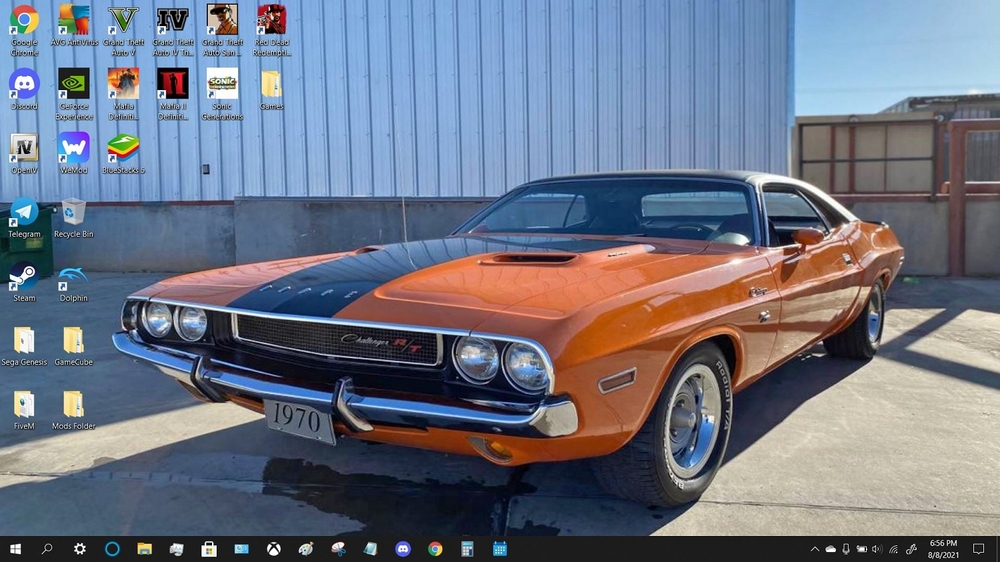Click the taskbar search magnifier

[47, 549]
